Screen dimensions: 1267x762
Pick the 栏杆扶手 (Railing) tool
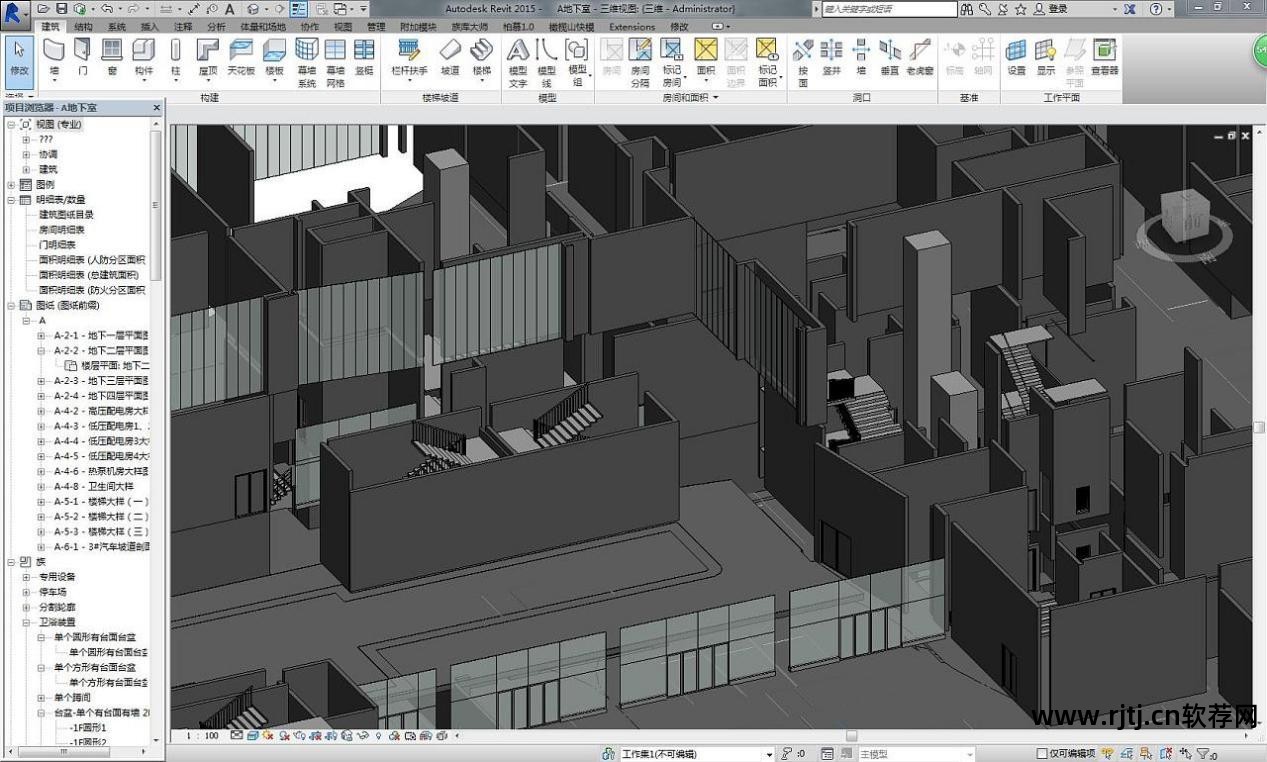(409, 58)
